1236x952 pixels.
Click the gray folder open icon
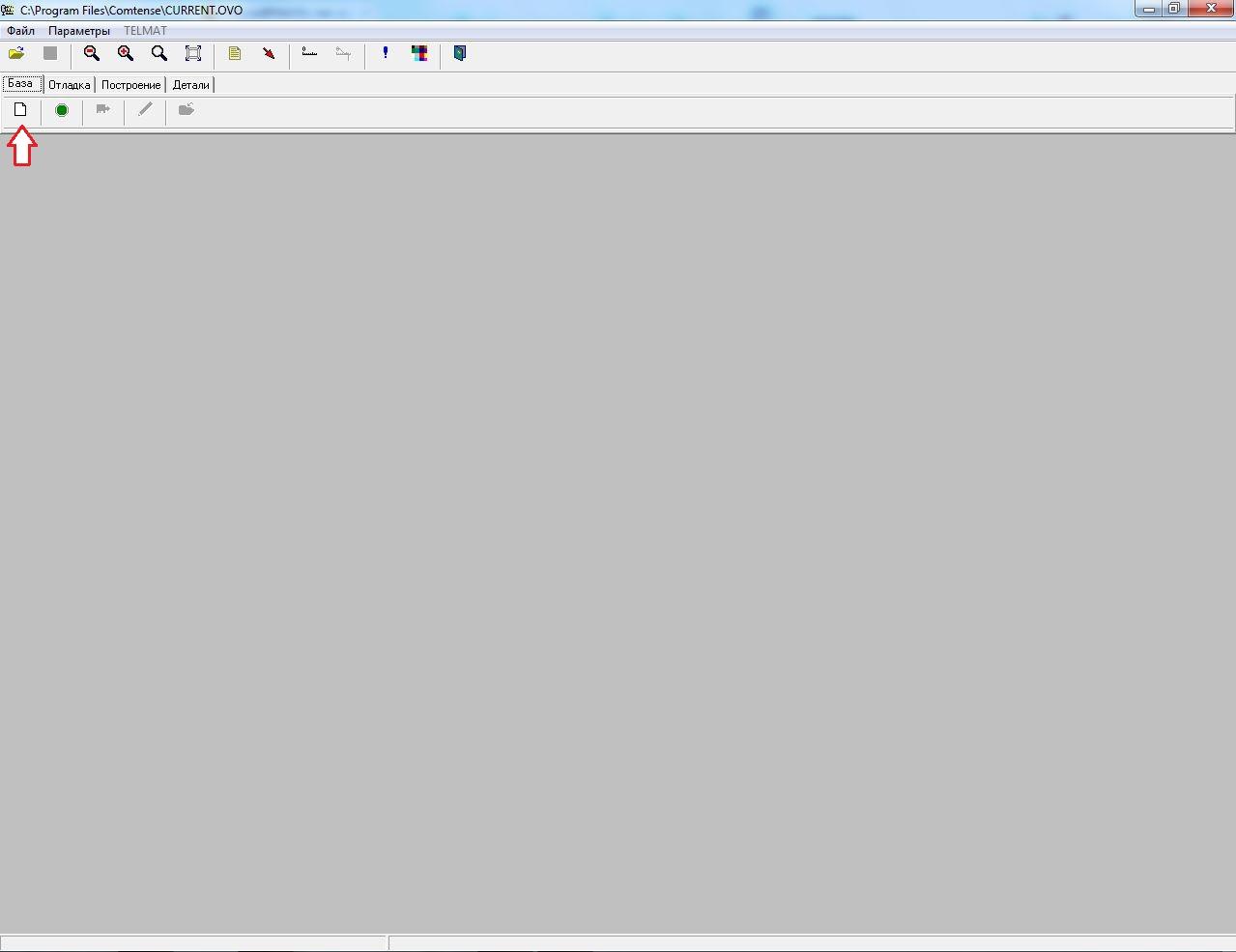[x=187, y=110]
